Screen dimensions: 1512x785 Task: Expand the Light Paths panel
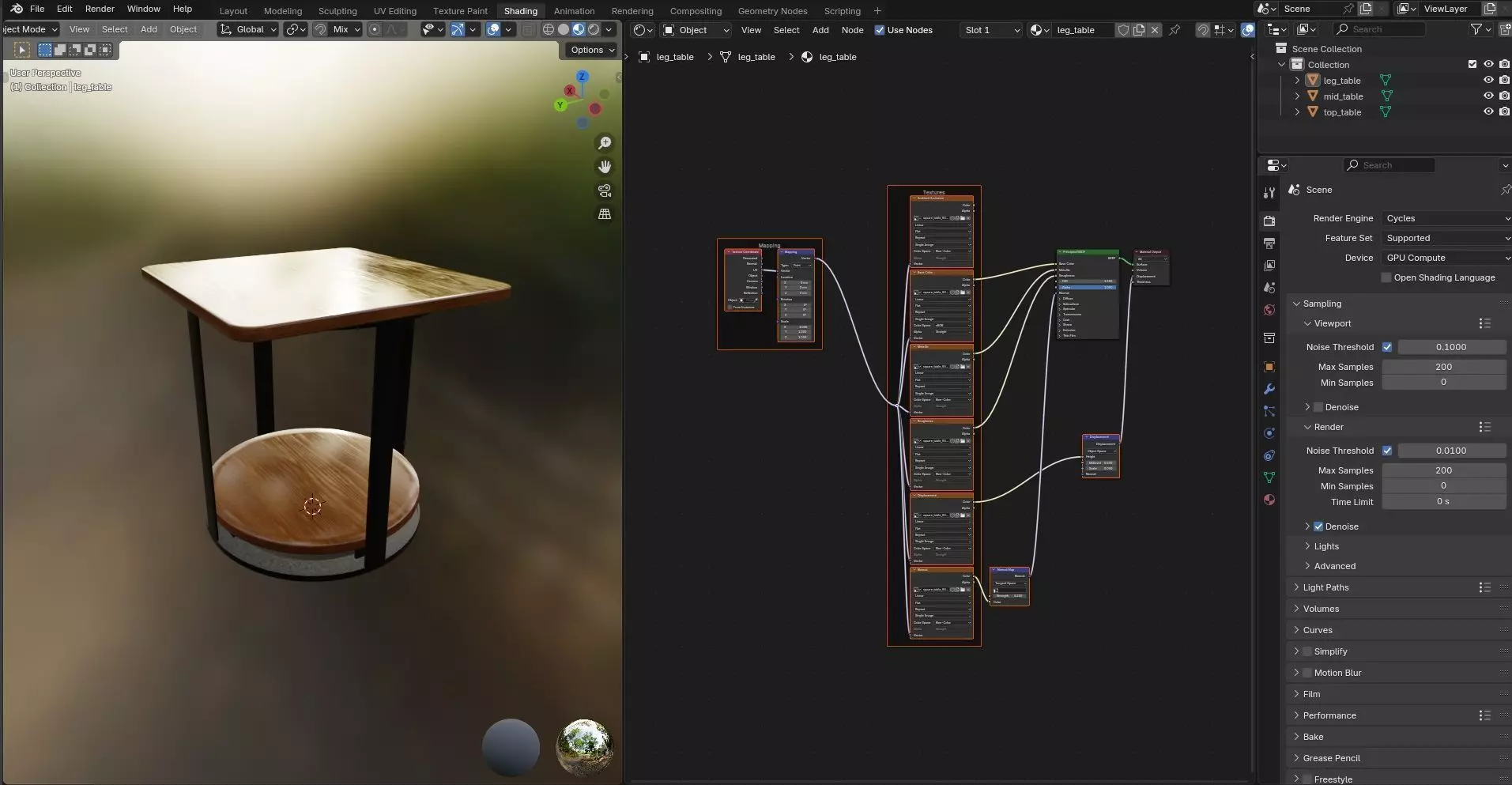click(1325, 587)
